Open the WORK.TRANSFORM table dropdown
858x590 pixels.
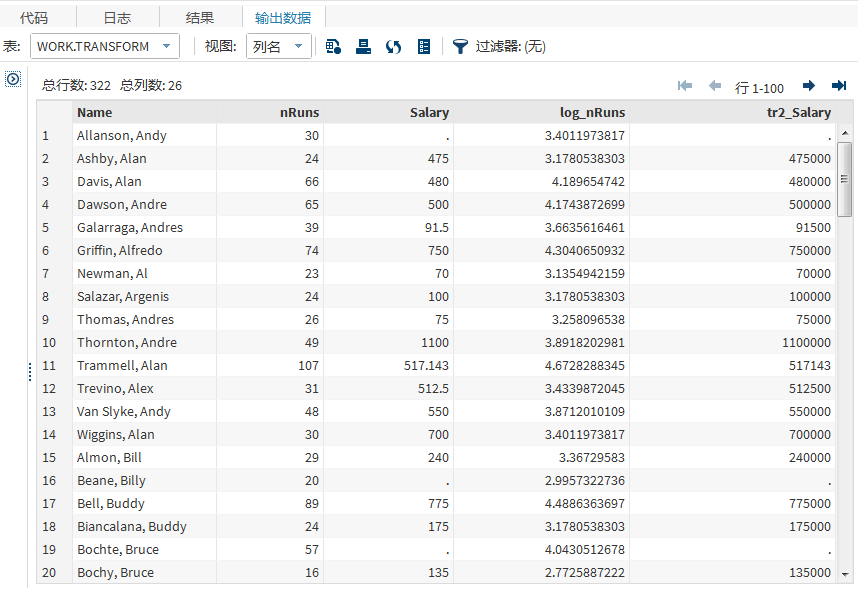[105, 46]
